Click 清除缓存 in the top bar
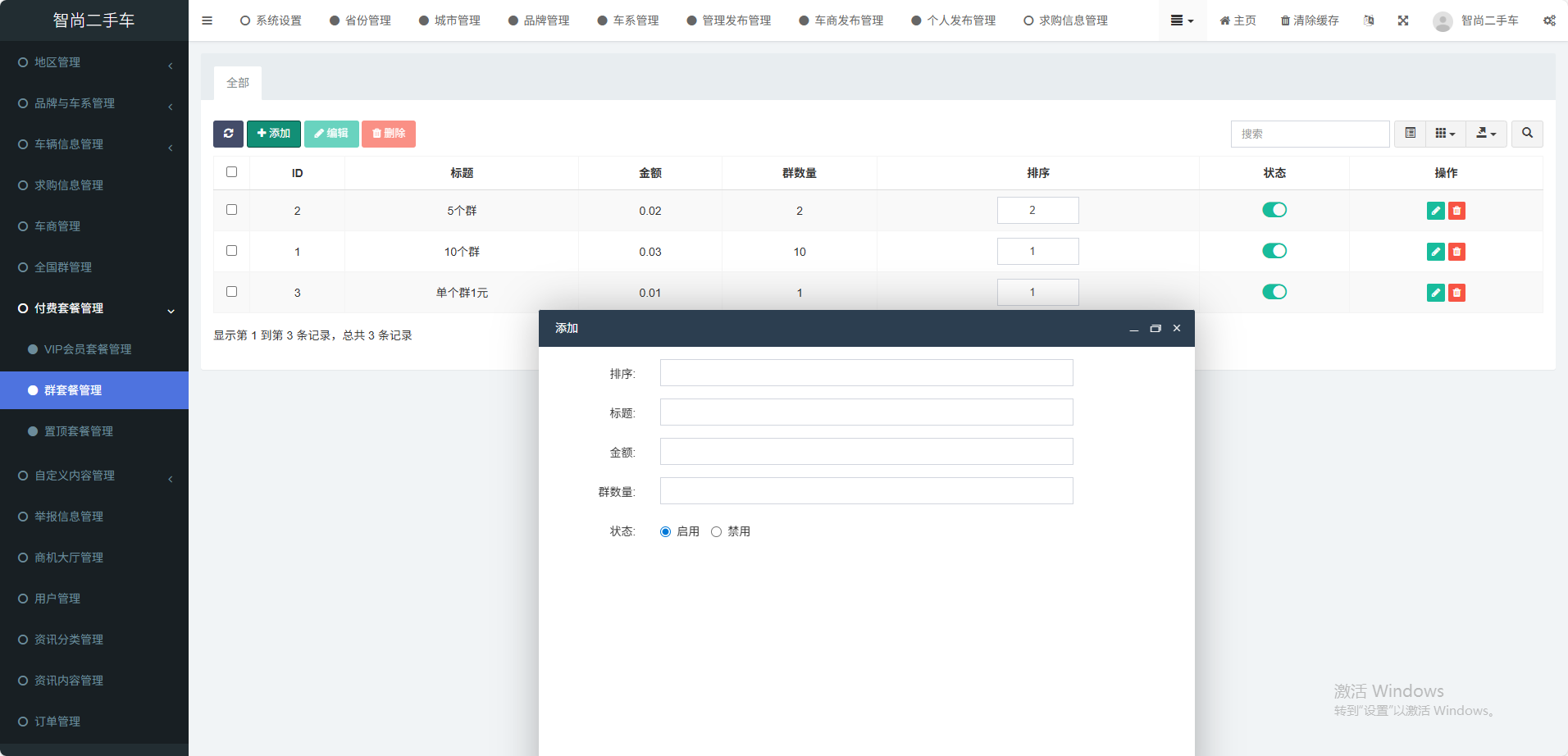 [x=1310, y=20]
